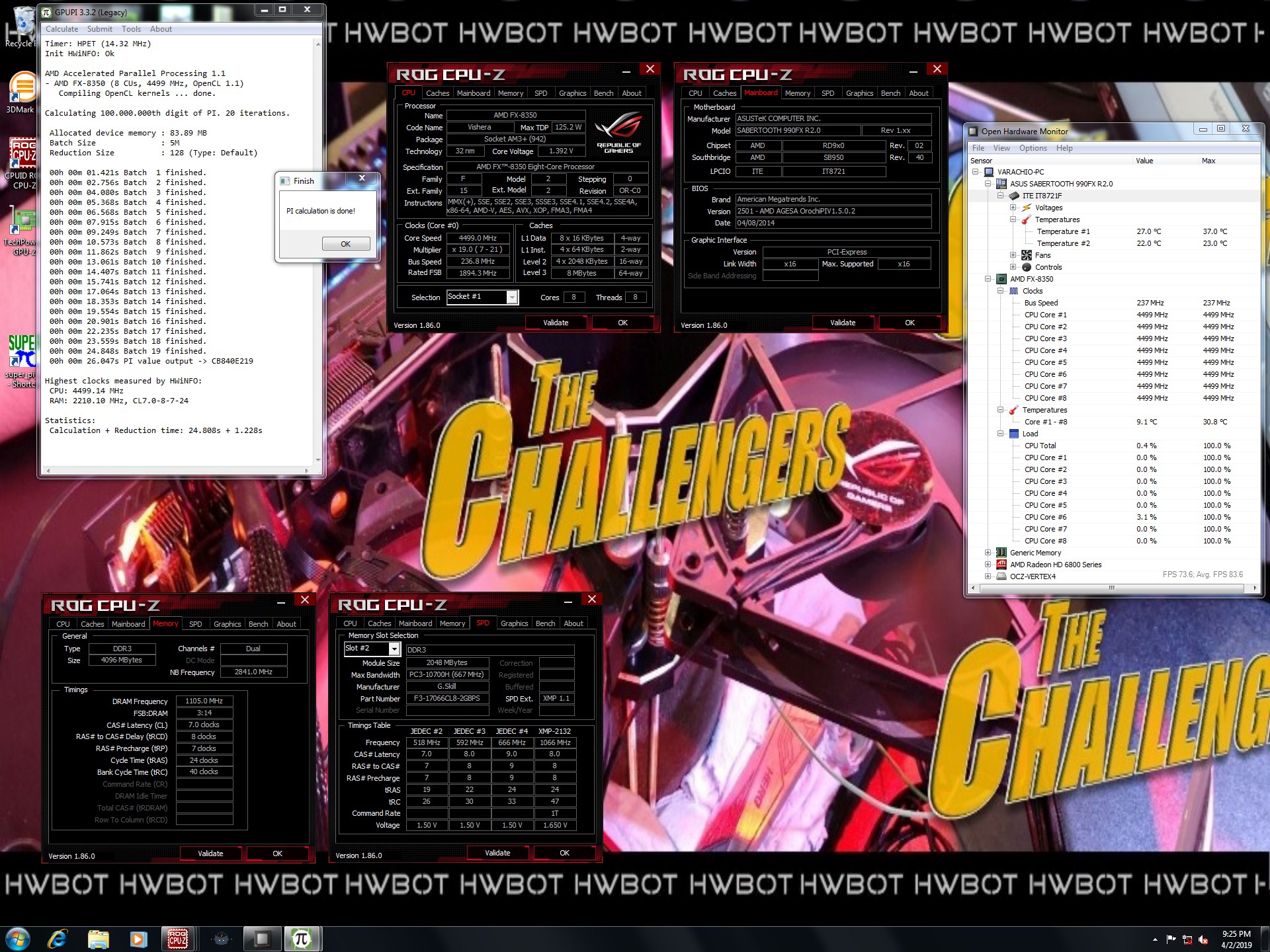Click the Core Speed 4499.0 MHz field
1270x952 pixels.
478,238
